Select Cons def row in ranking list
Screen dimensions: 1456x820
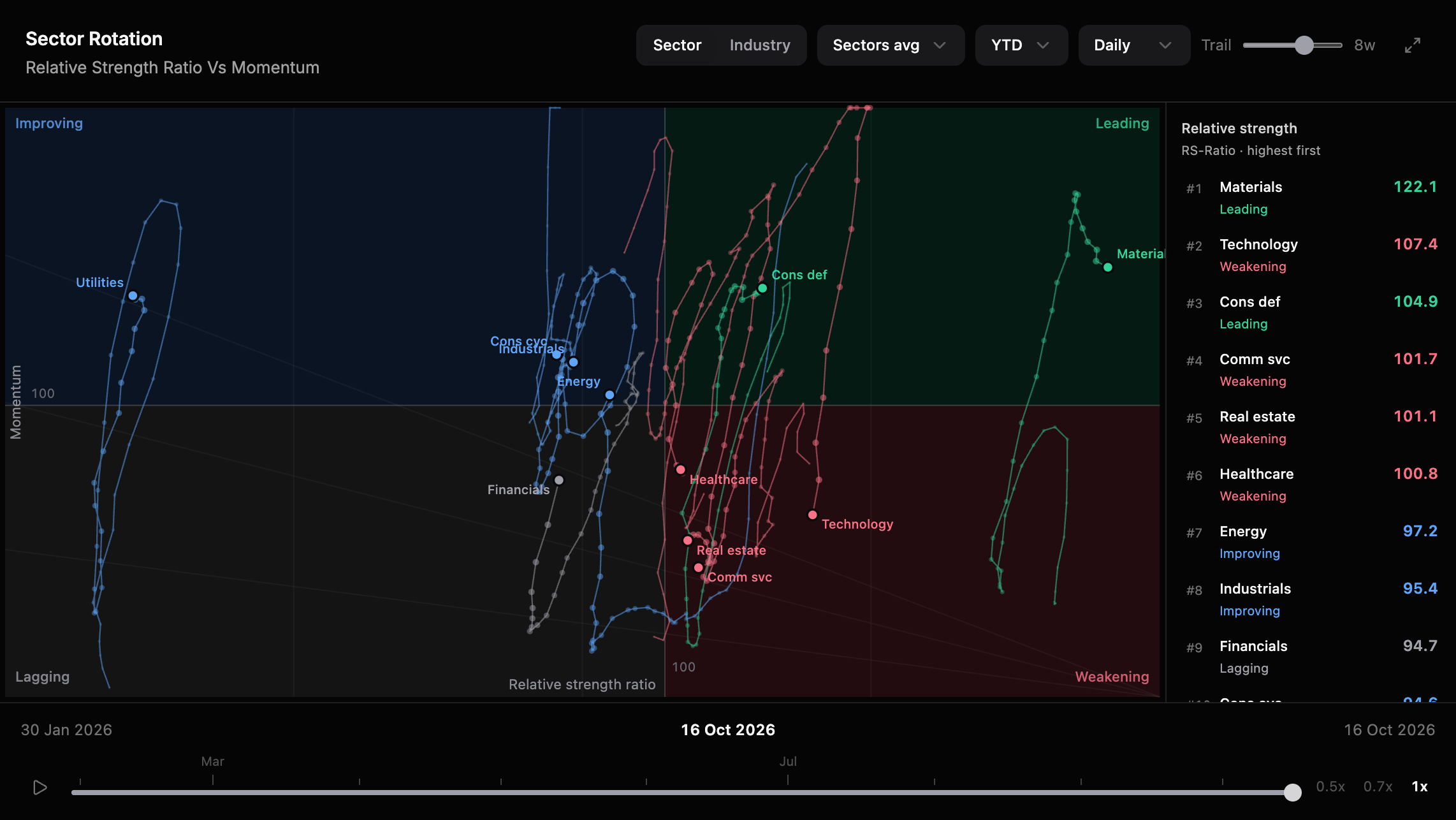point(1311,313)
